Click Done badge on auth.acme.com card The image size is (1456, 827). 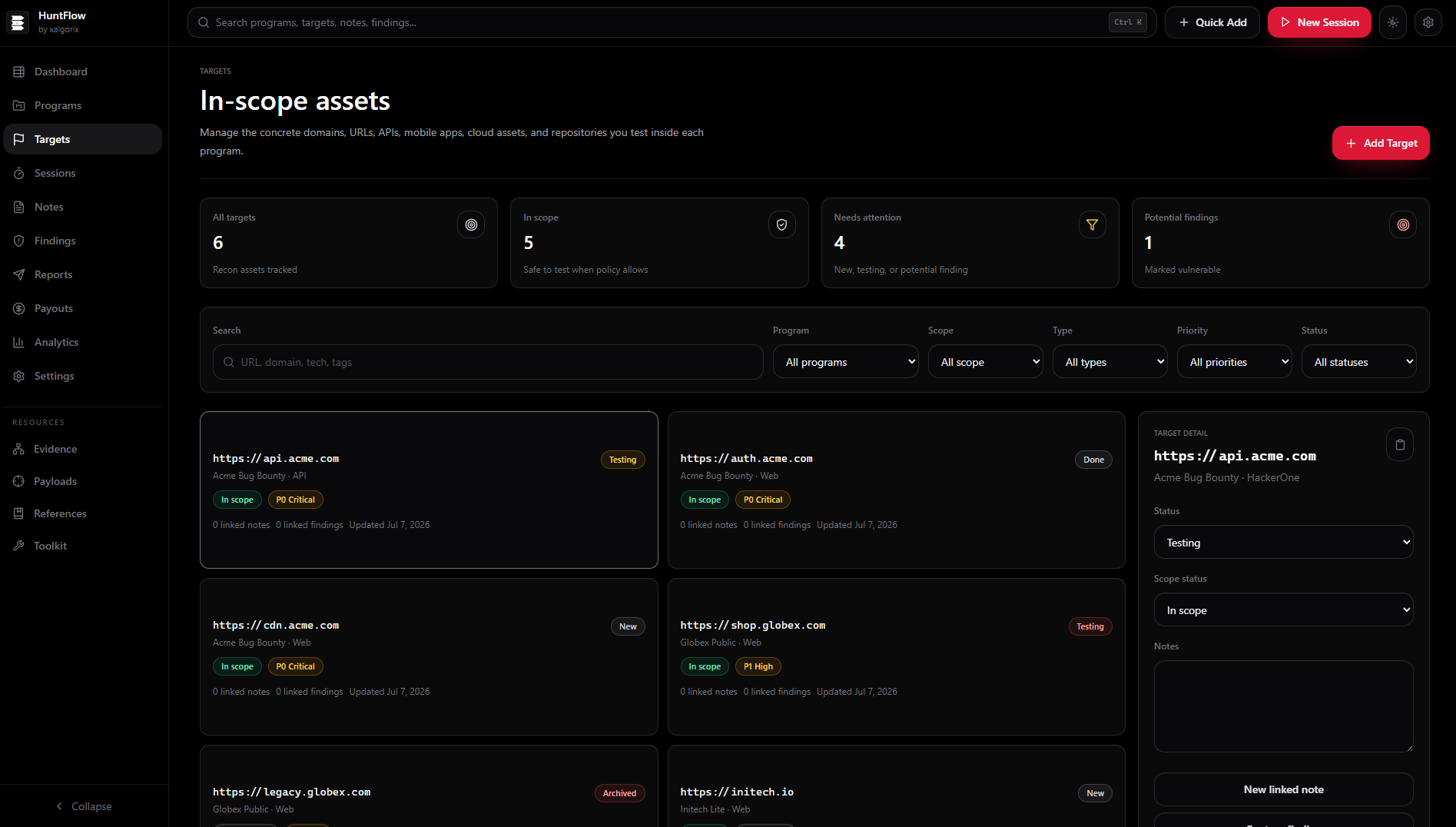point(1093,460)
